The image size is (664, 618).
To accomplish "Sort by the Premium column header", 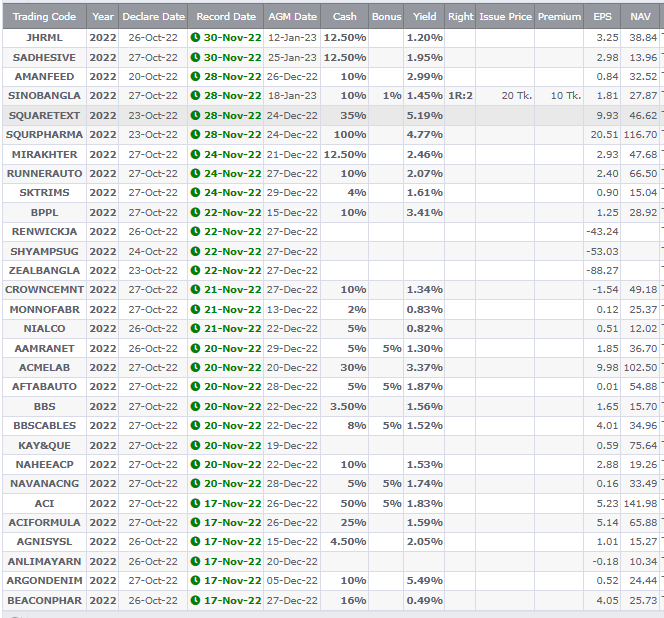I will 559,17.
